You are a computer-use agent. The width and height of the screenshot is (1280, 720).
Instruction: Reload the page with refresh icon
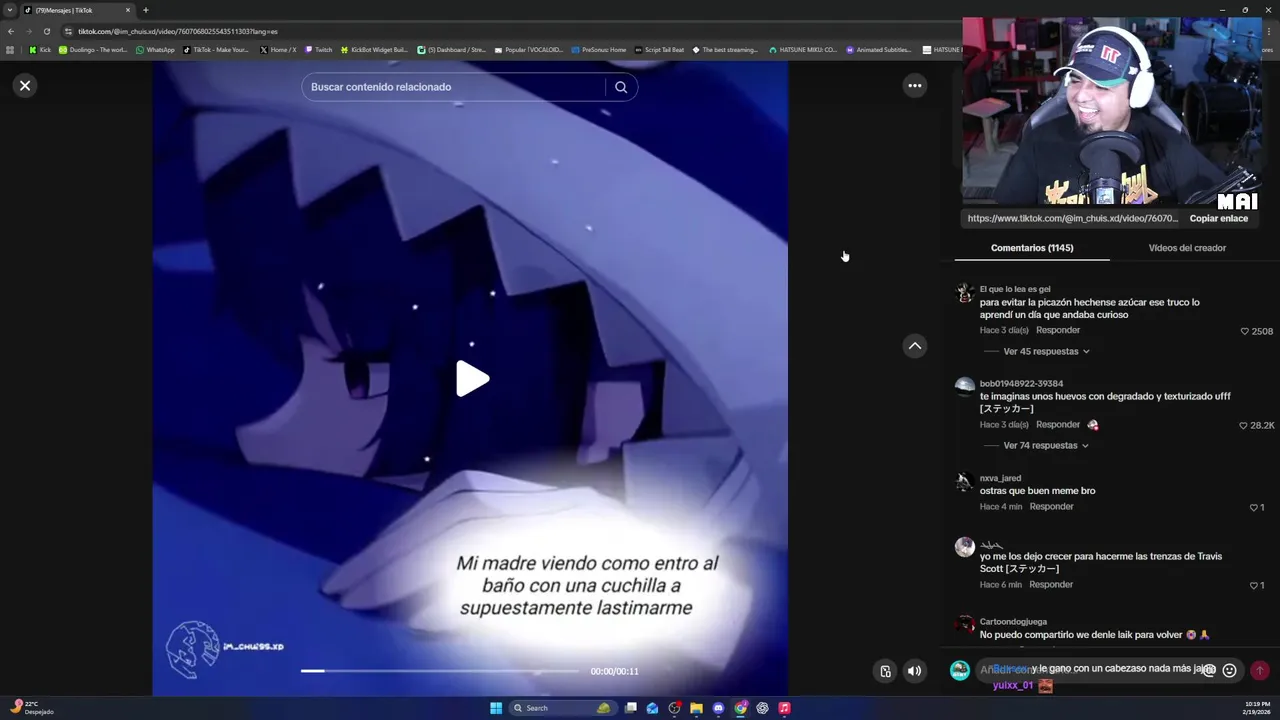coord(46,31)
